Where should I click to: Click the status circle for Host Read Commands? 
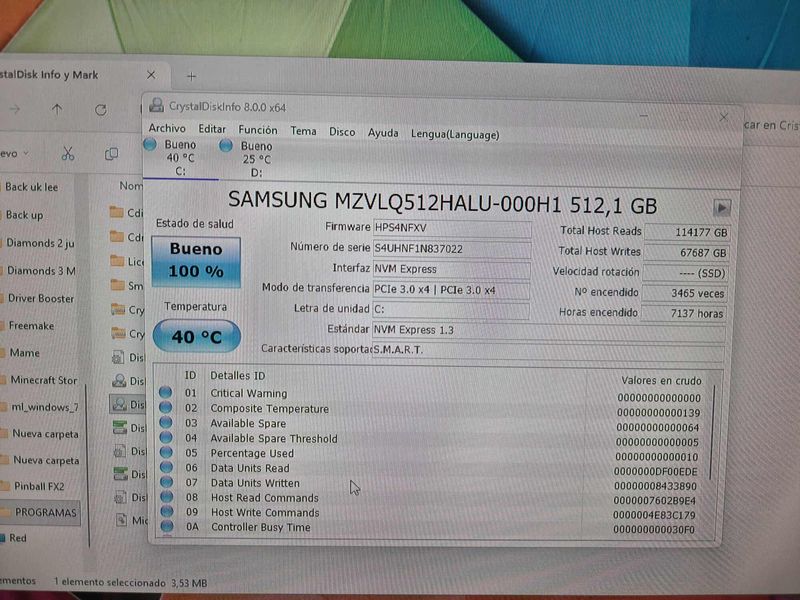pos(167,496)
